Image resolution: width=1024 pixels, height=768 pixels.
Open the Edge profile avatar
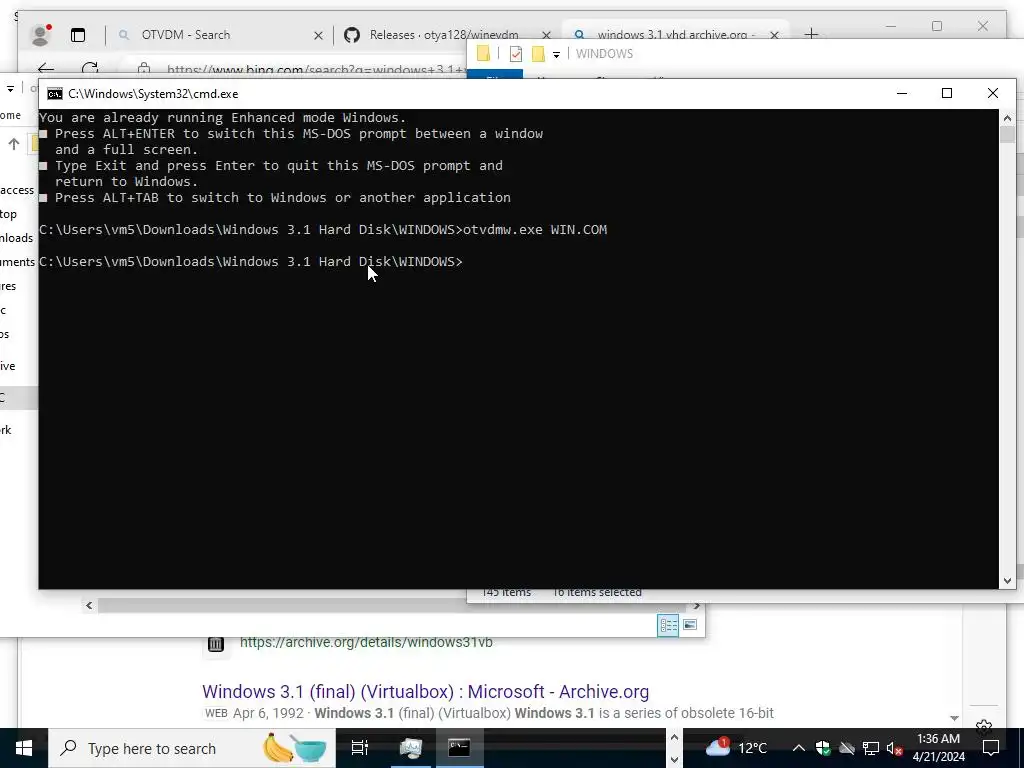40,35
